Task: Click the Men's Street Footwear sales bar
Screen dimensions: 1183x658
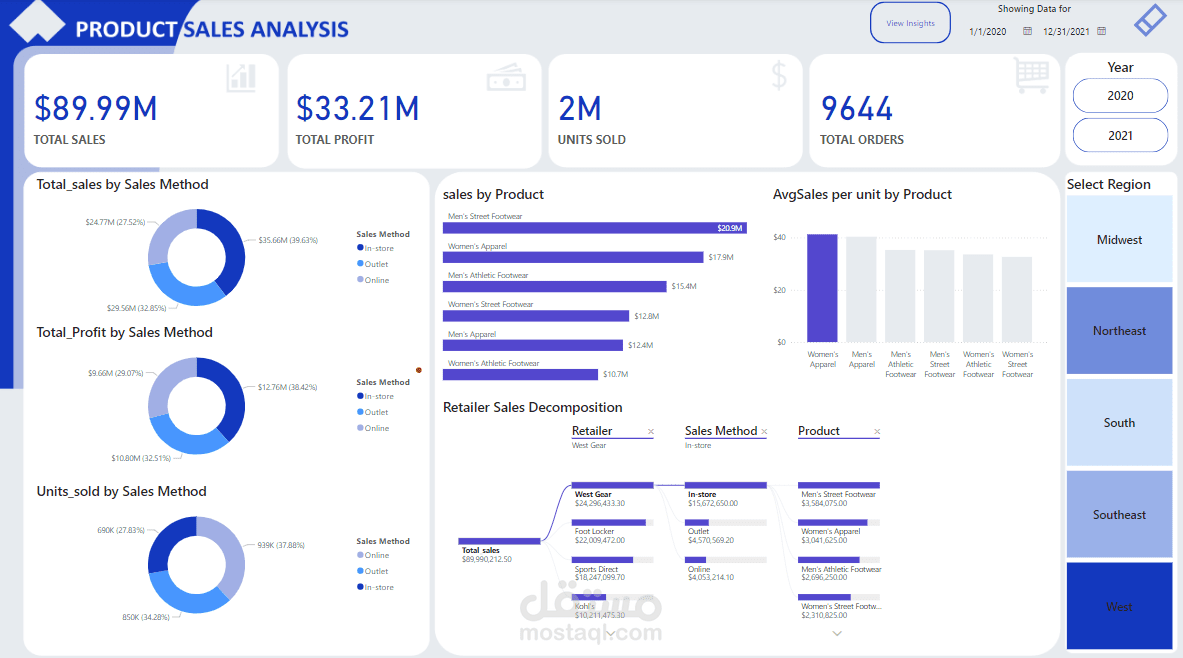Action: pyautogui.click(x=595, y=228)
